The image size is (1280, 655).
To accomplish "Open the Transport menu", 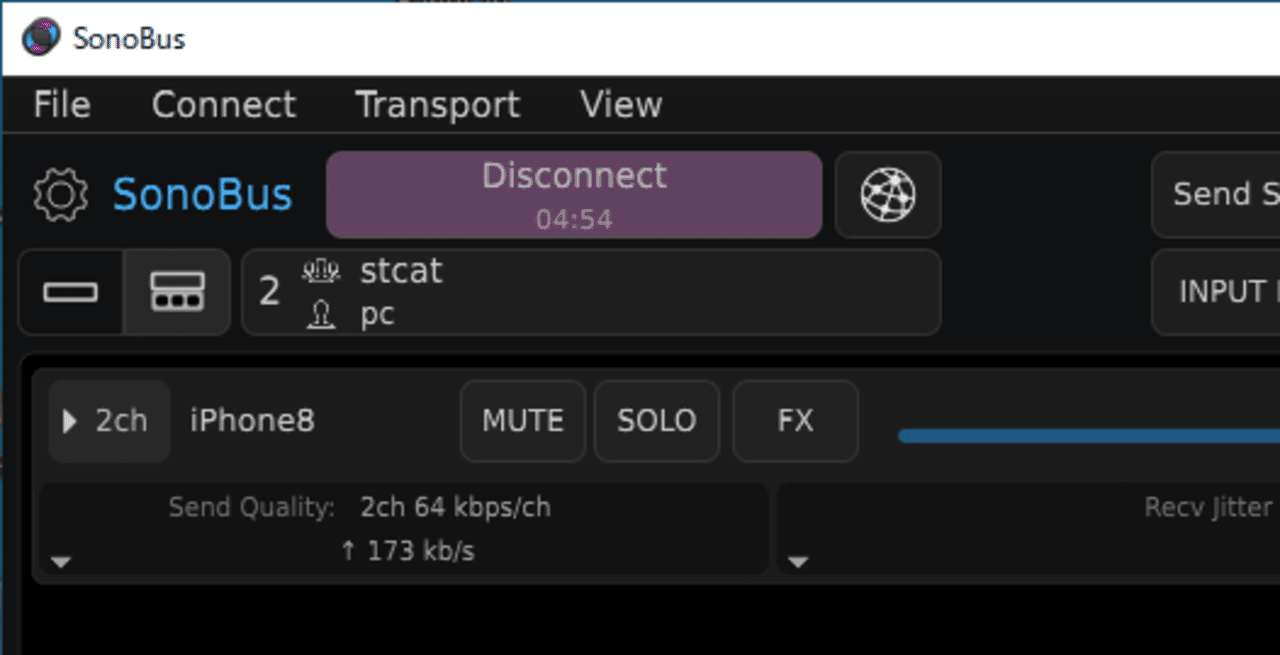I will click(437, 105).
